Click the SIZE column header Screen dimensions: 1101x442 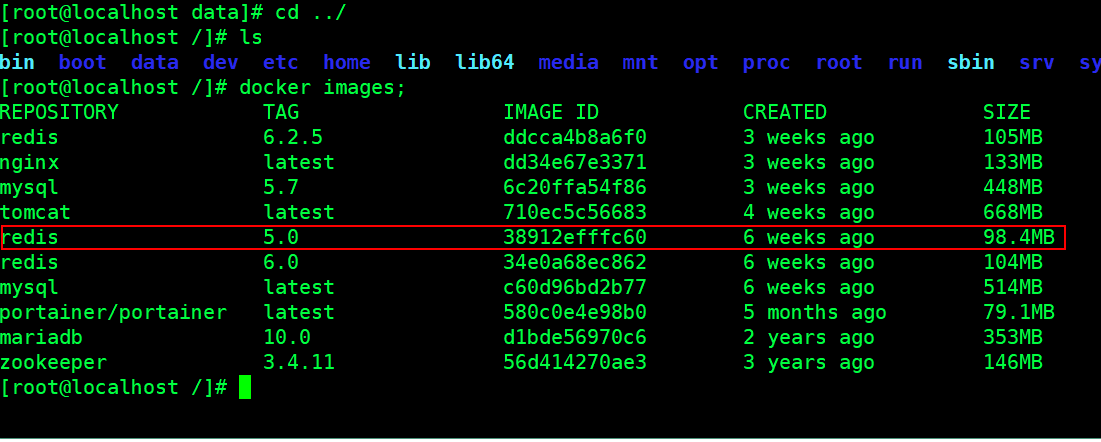click(1007, 112)
